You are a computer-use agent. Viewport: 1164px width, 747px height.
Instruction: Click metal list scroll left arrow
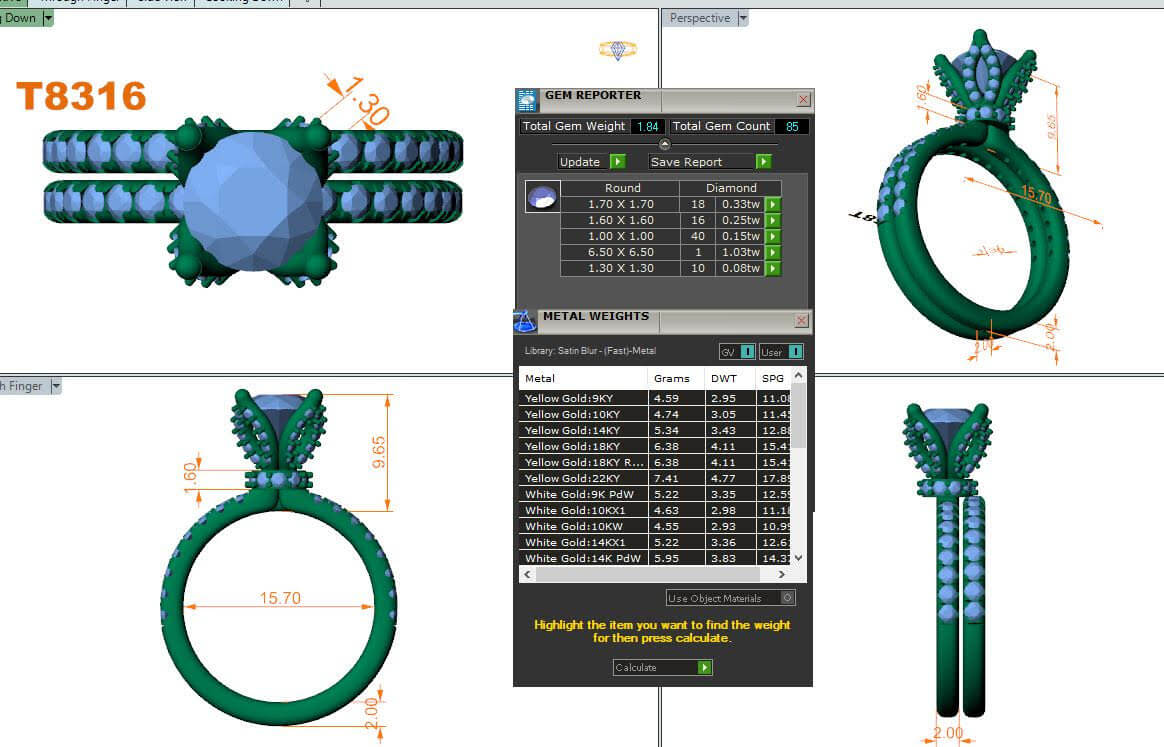pyautogui.click(x=527, y=574)
